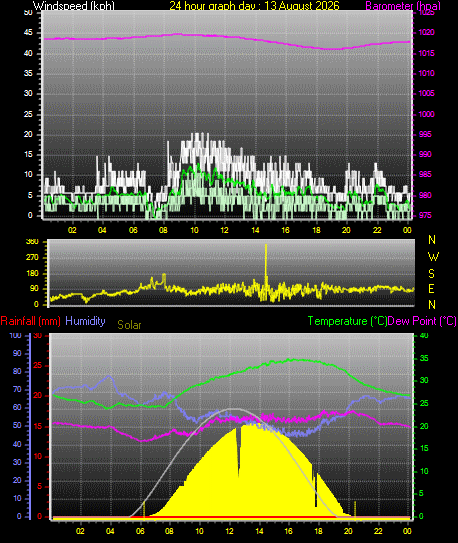Click the 995 barometer axis value
458x543 pixels.
point(425,134)
